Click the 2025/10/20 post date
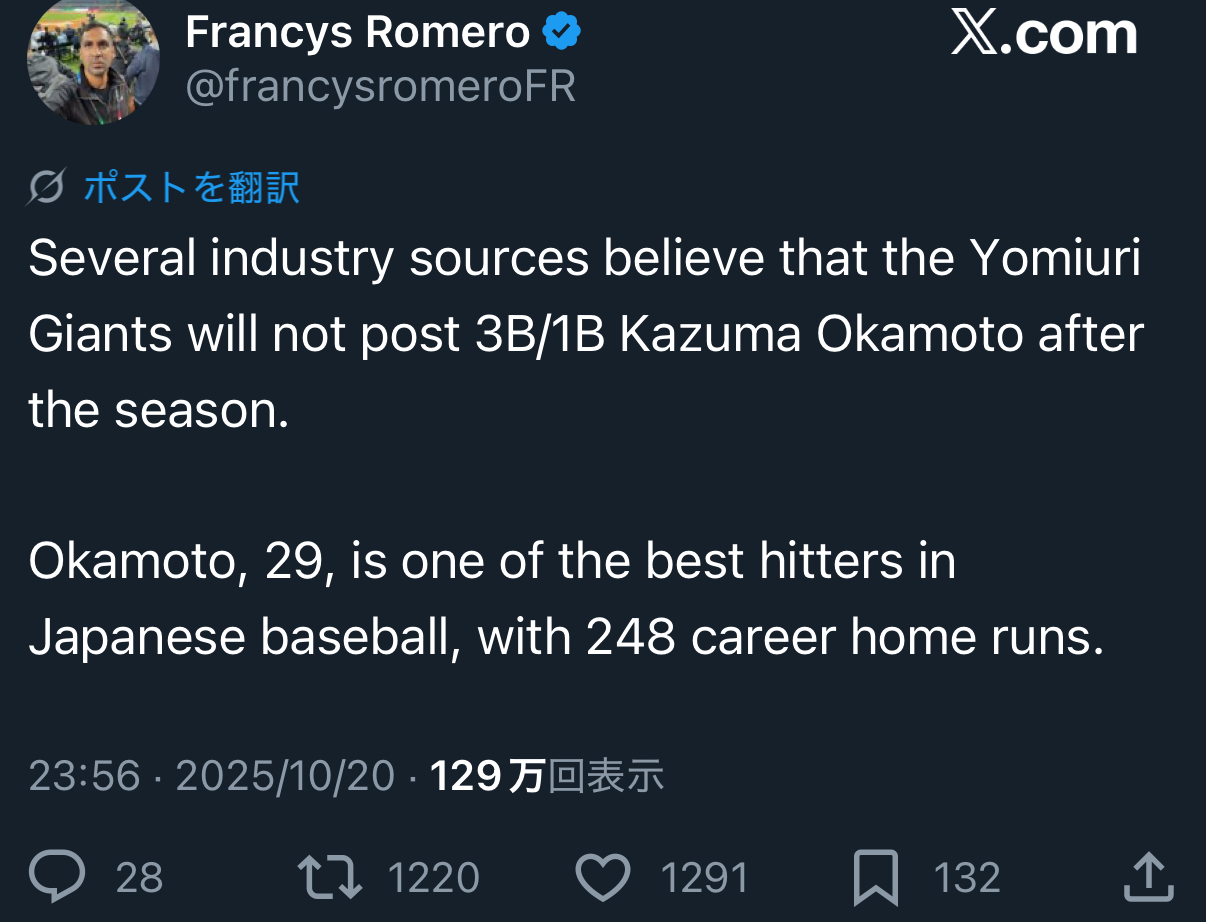The height and width of the screenshot is (922, 1206). tap(286, 776)
